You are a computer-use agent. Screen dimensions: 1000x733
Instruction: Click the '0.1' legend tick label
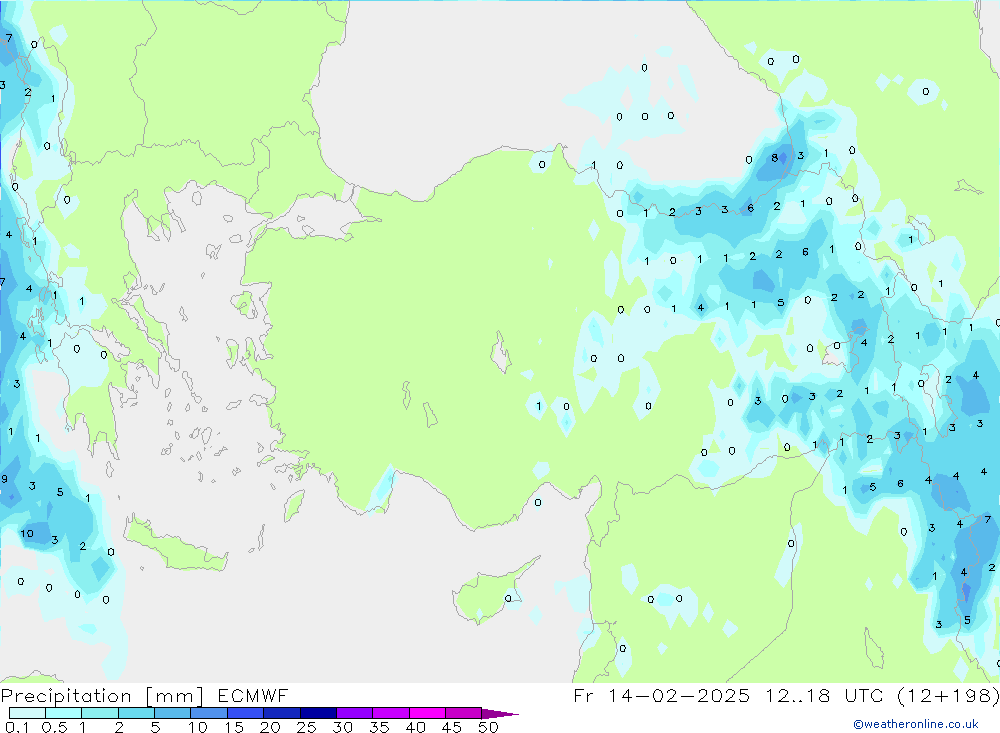(17, 727)
